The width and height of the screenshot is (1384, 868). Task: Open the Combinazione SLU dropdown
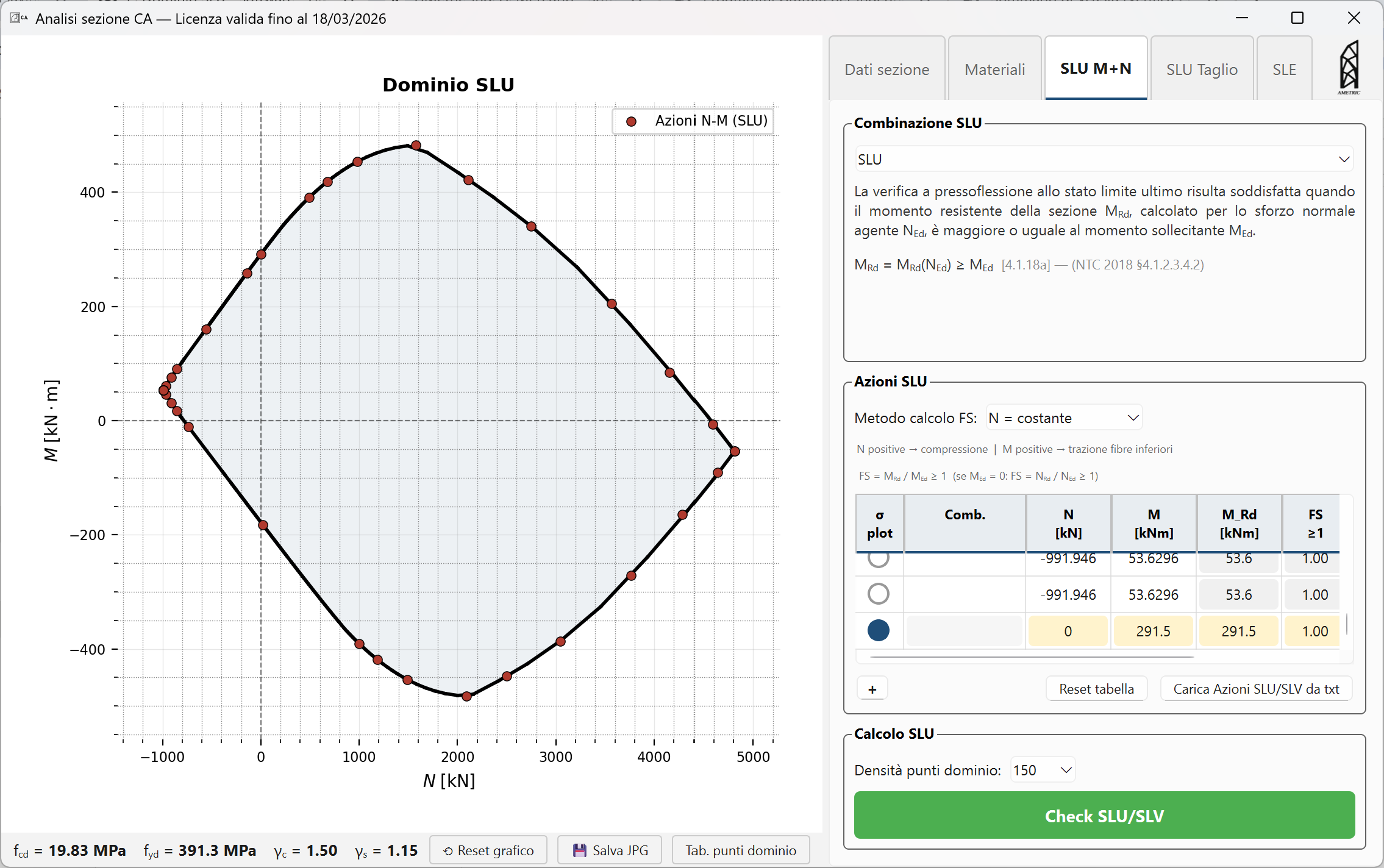pos(1104,159)
